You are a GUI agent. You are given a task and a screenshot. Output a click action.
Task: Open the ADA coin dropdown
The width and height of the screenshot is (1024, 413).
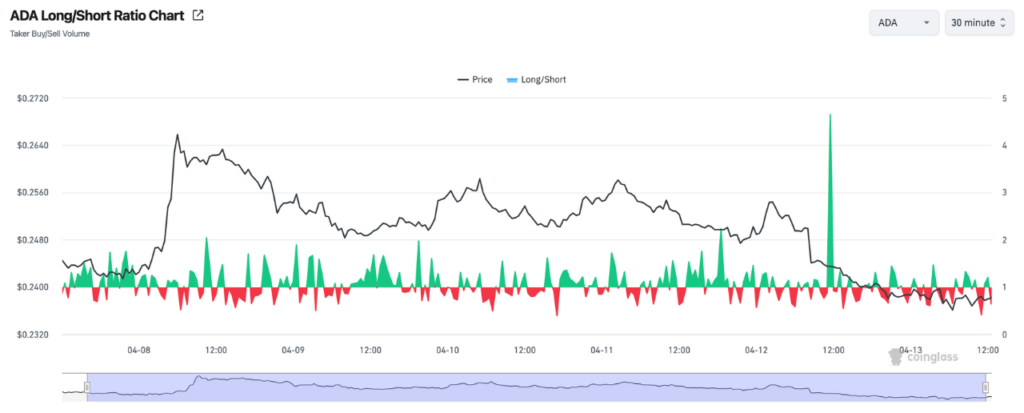click(904, 22)
